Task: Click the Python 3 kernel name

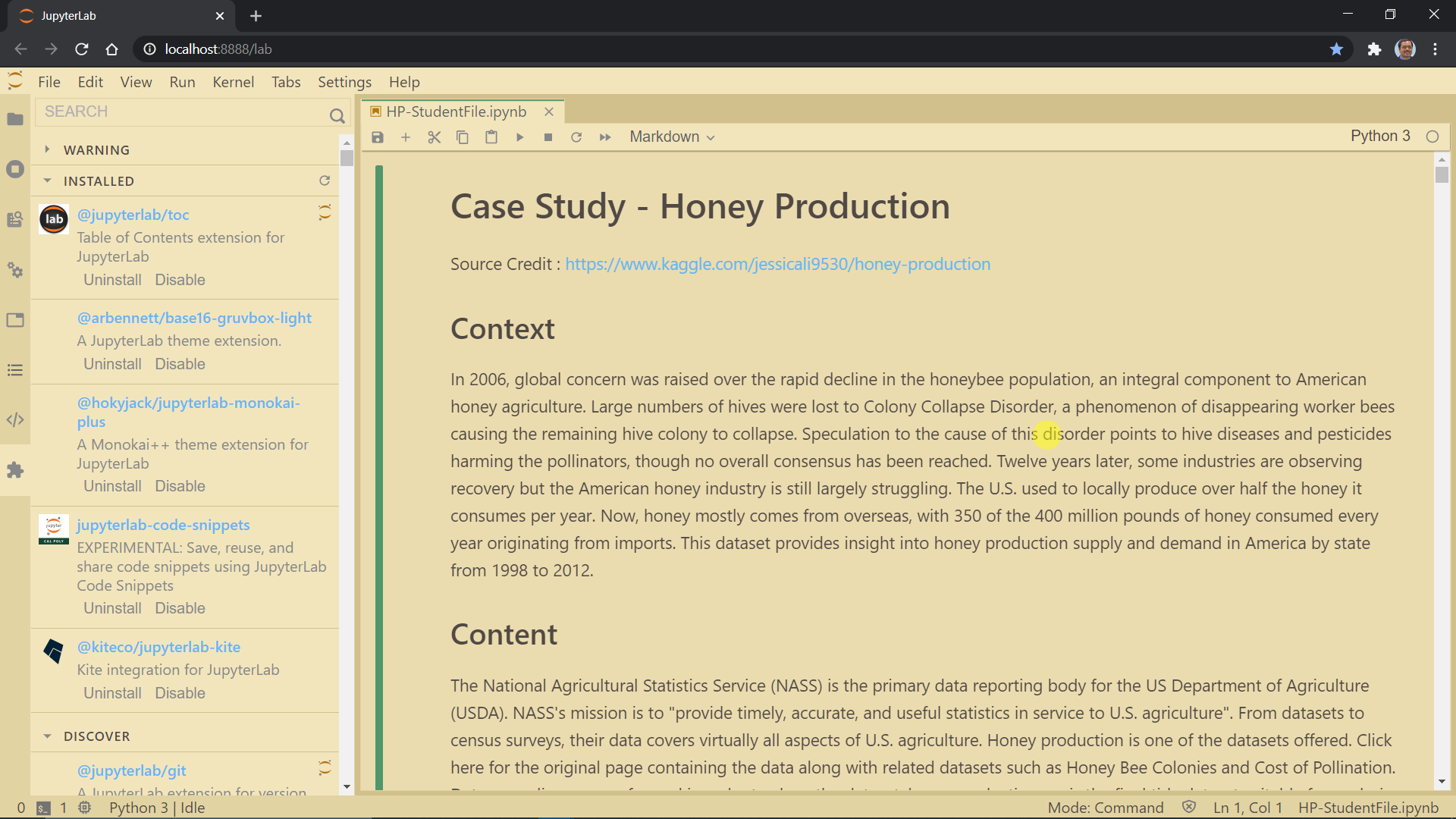Action: click(x=1380, y=136)
